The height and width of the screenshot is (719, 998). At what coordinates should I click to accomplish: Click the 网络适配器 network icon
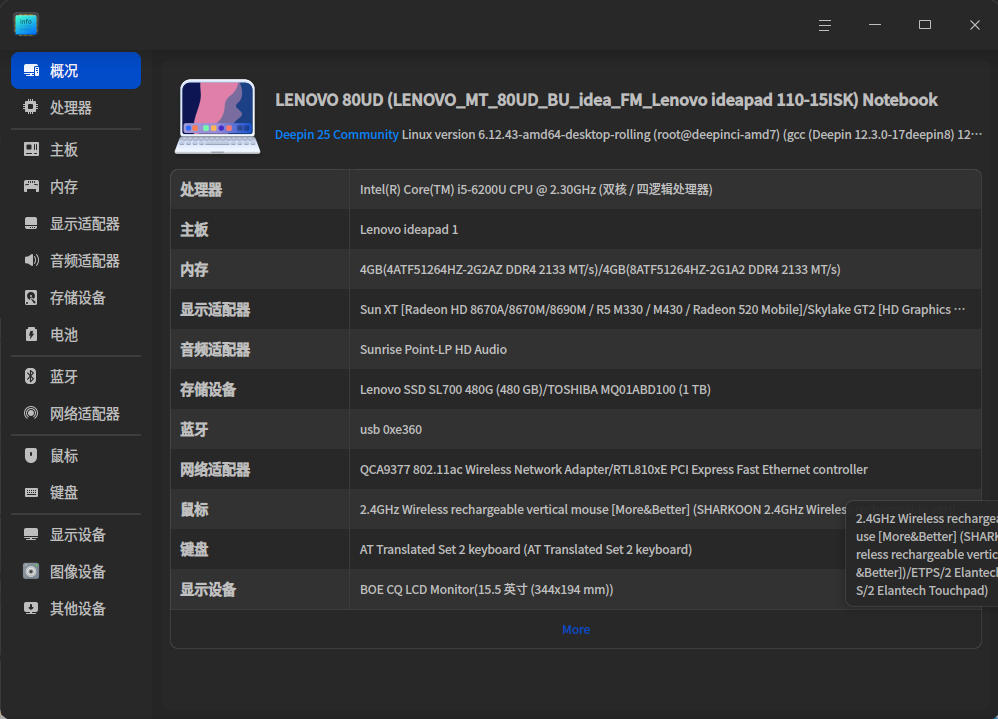pyautogui.click(x=31, y=413)
